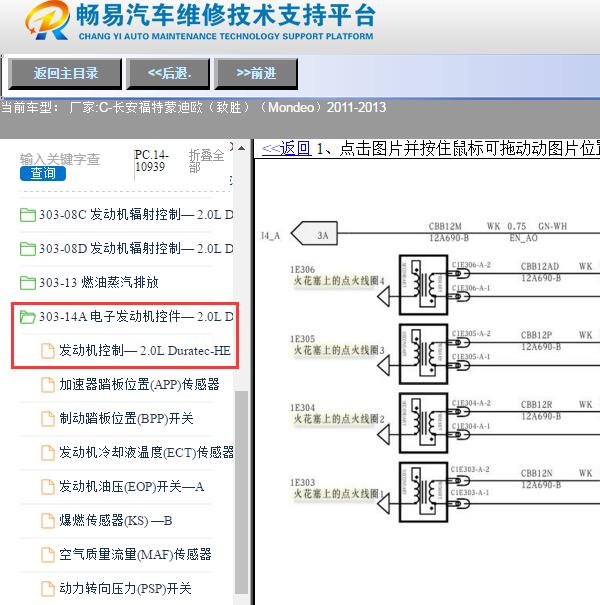Click wire label CBB12R in diagram
The height and width of the screenshot is (605, 600).
click(x=537, y=404)
